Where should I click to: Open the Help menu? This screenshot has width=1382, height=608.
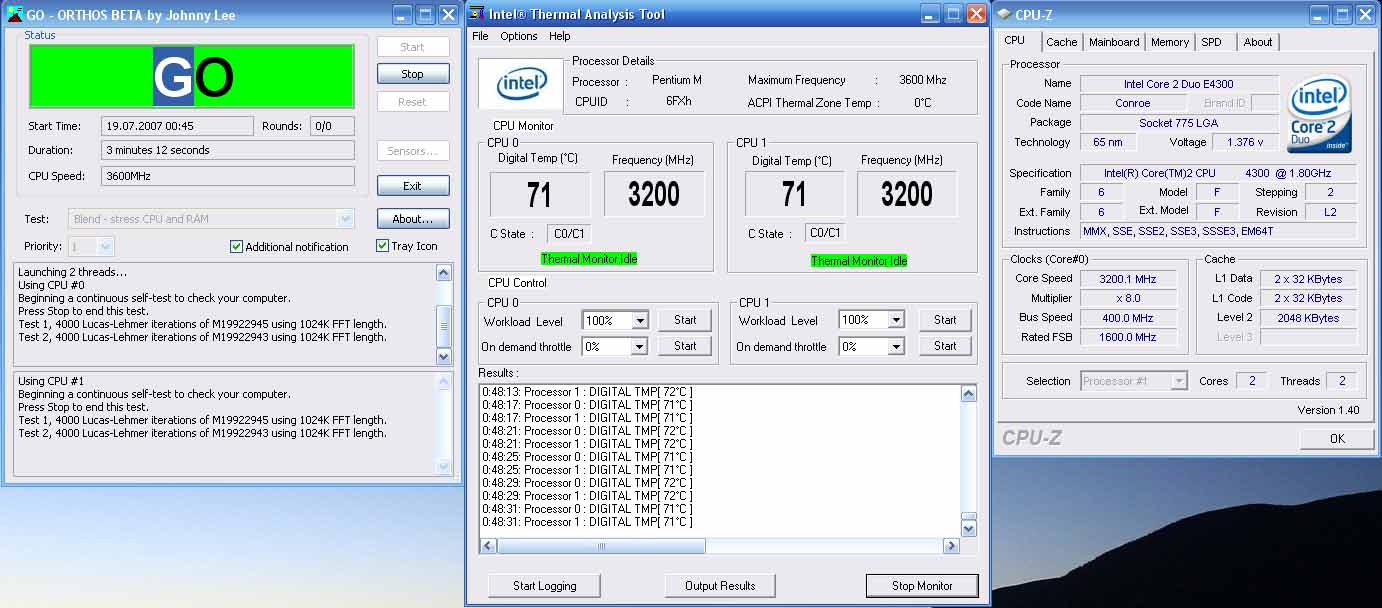560,36
